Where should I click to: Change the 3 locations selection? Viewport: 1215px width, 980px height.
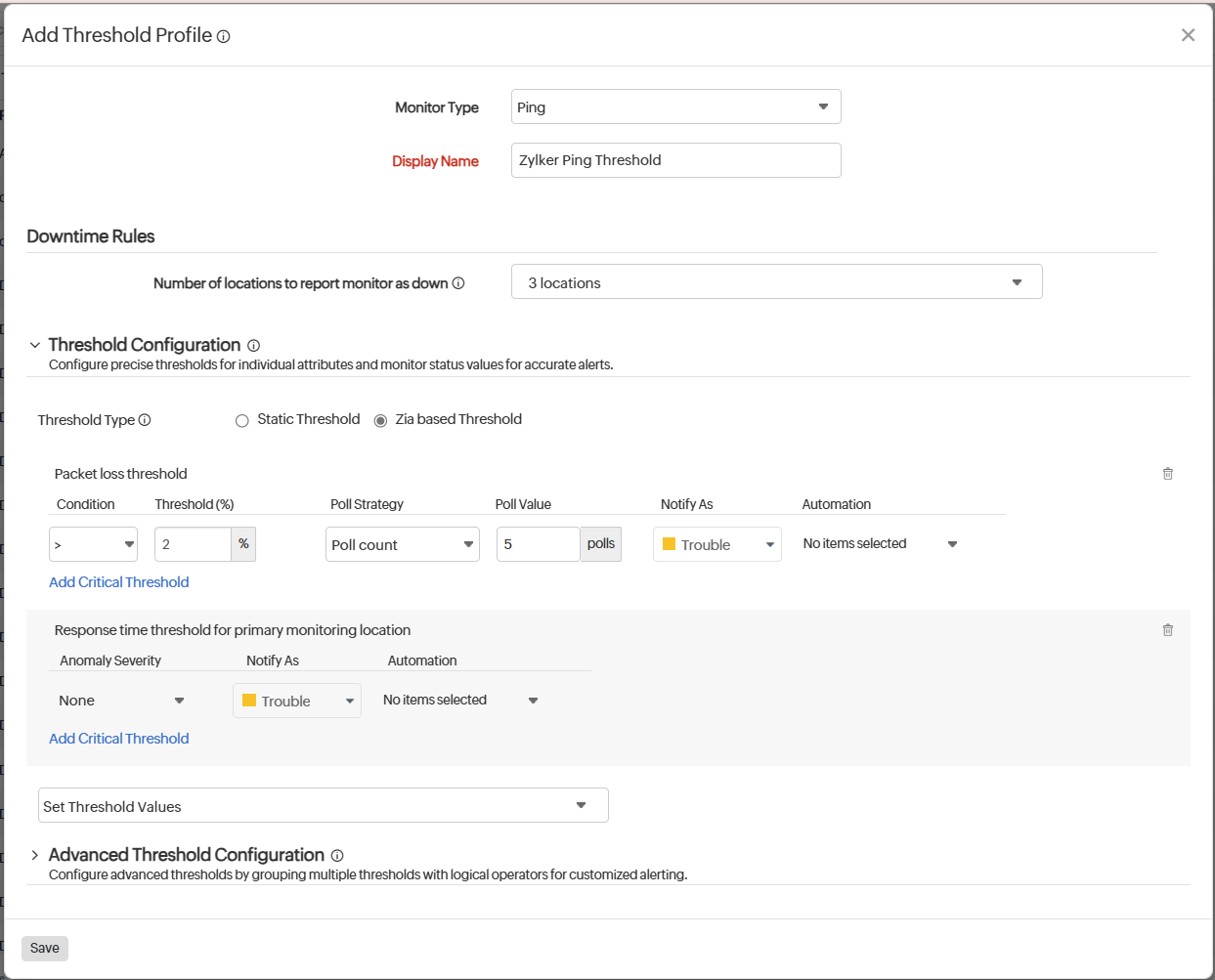(x=776, y=281)
